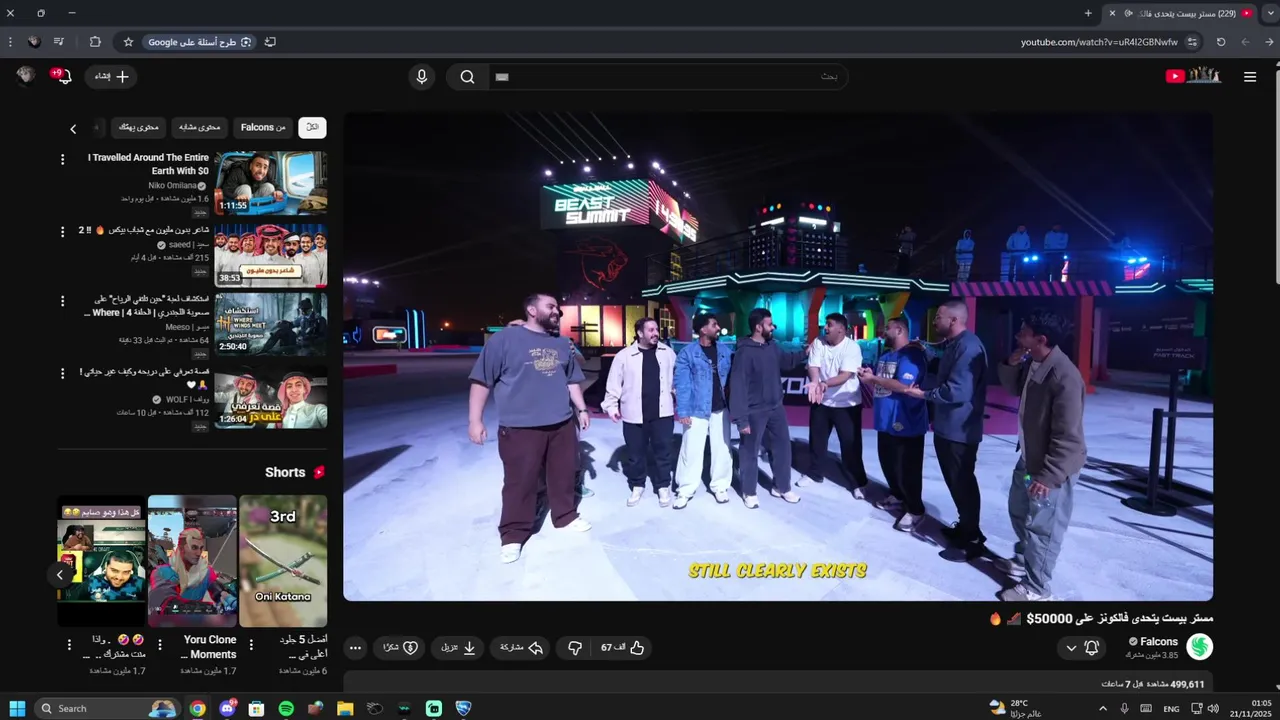The height and width of the screenshot is (720, 1280).
Task: Open Windows Start menu
Action: (17, 708)
